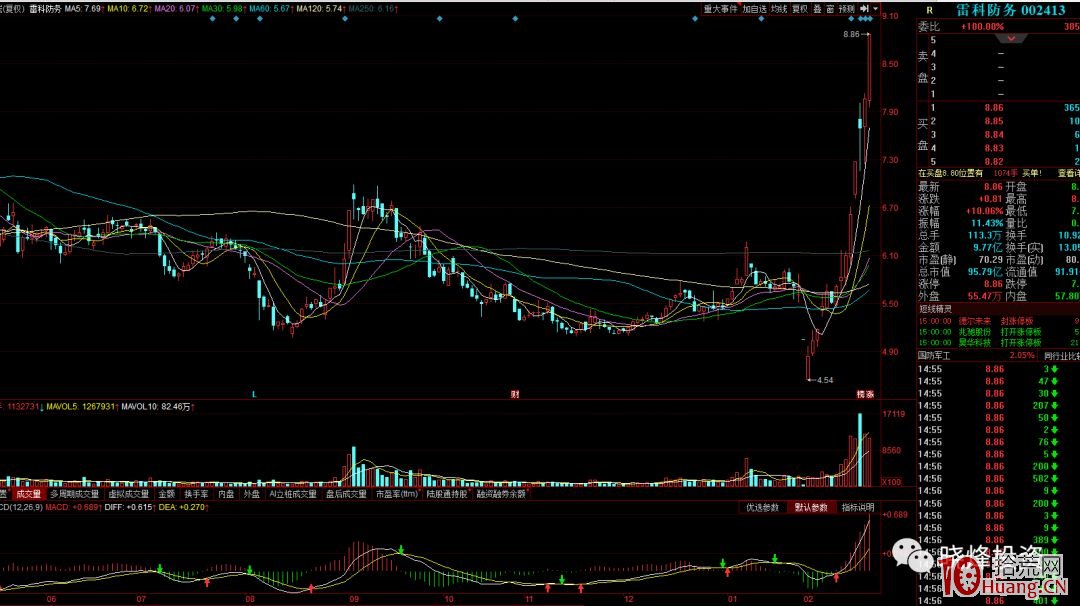Open the 融资融券余额 tab
The width and height of the screenshot is (1080, 606).
[x=501, y=494]
